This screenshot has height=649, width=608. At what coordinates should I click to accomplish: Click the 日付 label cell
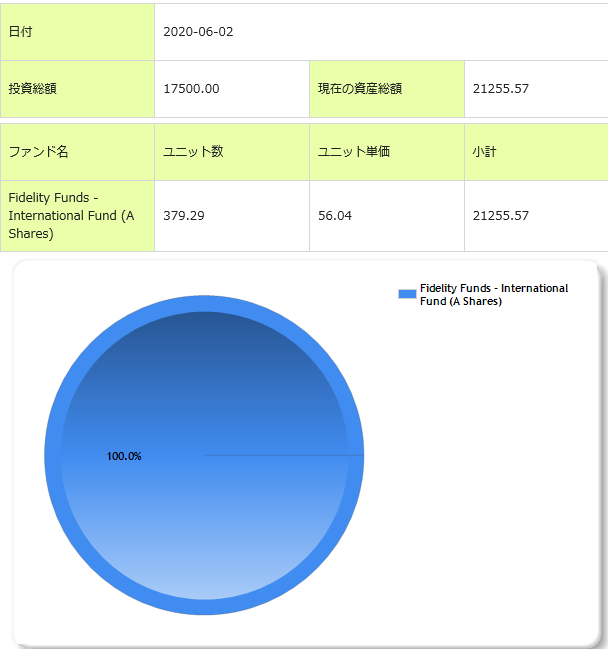click(x=20, y=32)
